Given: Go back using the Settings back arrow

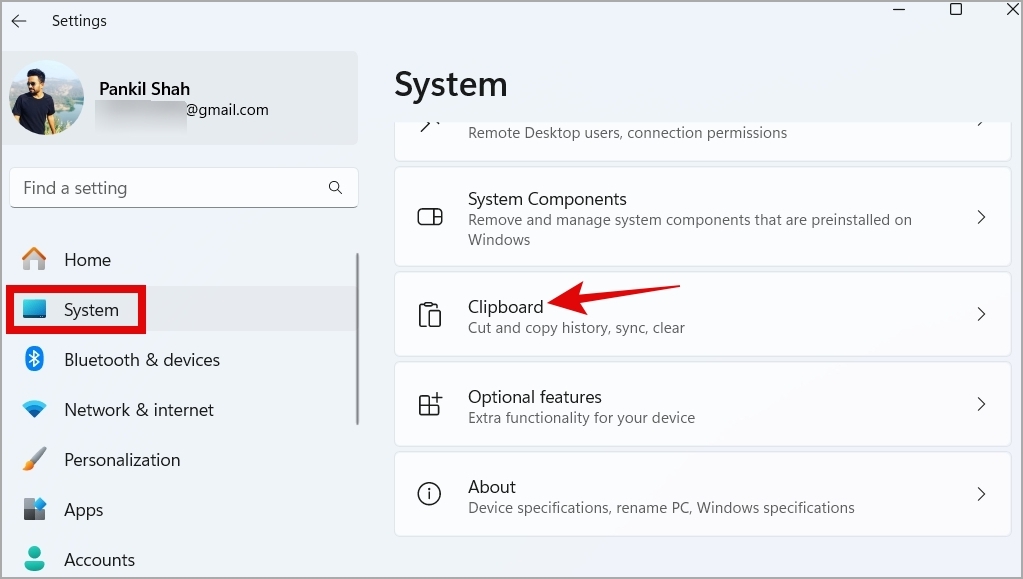Looking at the screenshot, I should pos(19,21).
